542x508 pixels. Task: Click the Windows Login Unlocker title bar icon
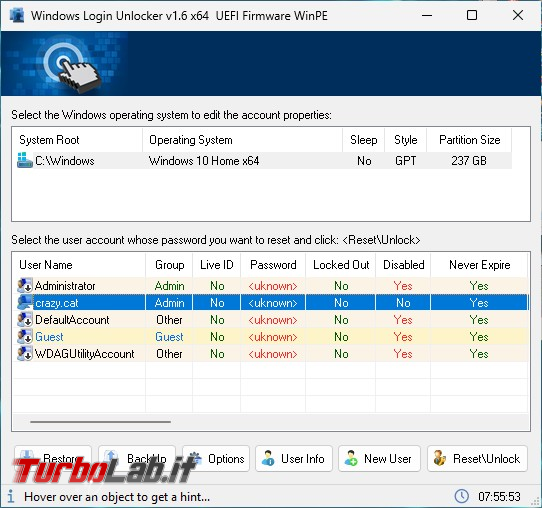point(17,16)
